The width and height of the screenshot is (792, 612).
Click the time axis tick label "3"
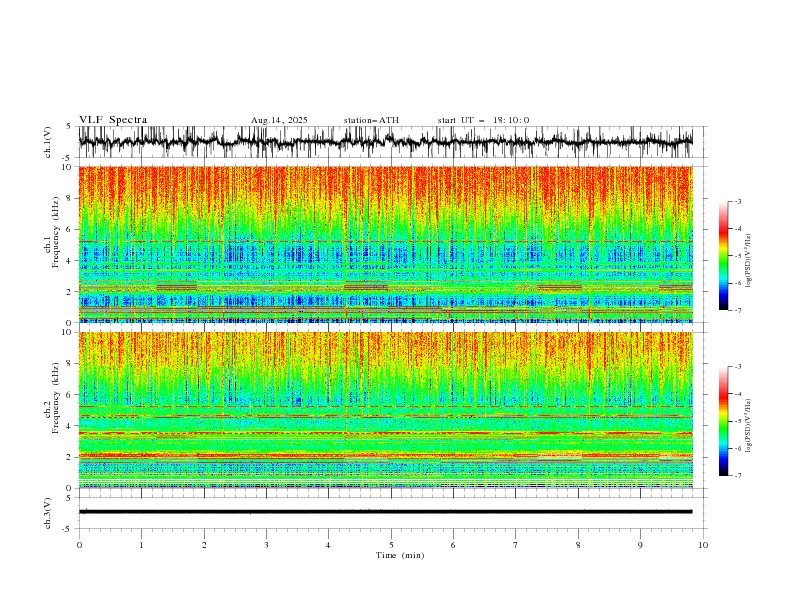pyautogui.click(x=266, y=545)
